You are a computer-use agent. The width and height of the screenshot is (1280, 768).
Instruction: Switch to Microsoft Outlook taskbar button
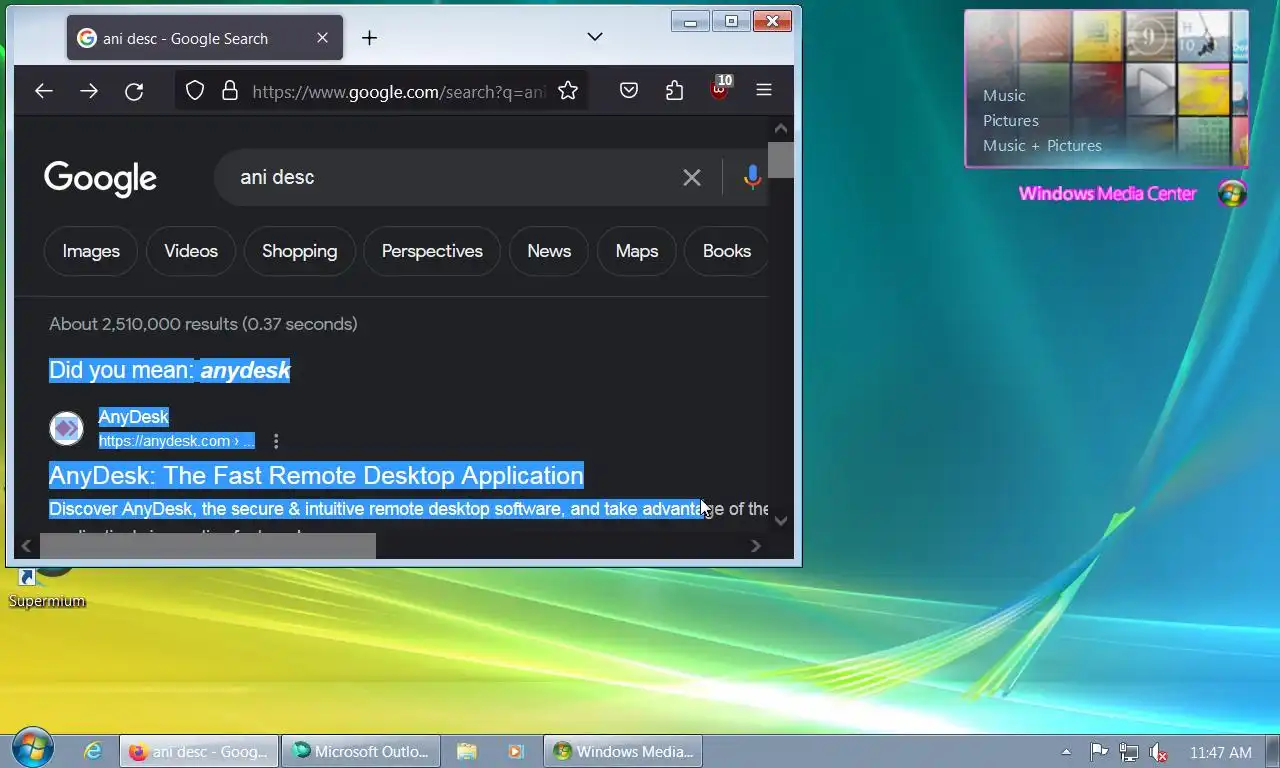(x=361, y=752)
